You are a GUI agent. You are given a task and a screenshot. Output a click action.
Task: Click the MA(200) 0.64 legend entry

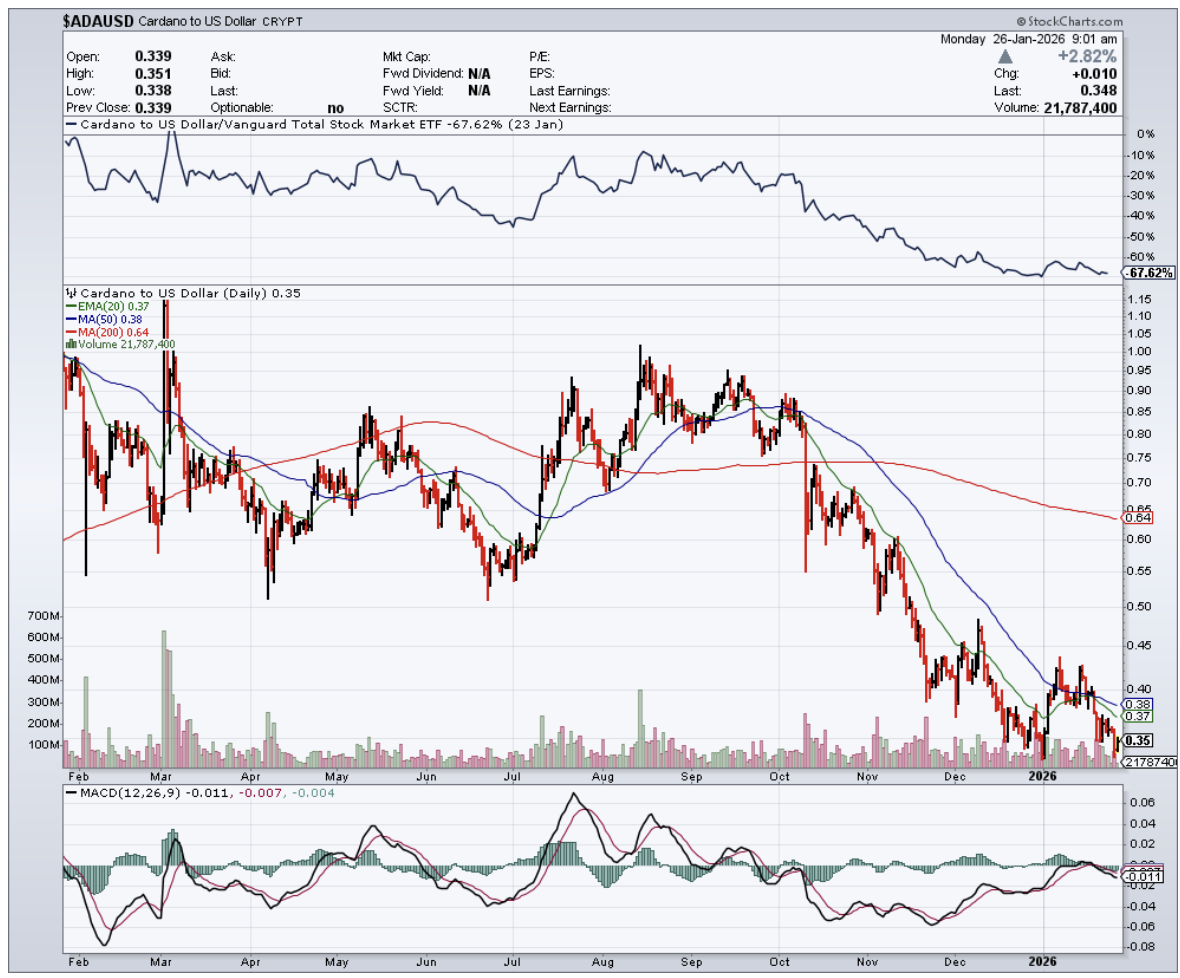coord(113,333)
